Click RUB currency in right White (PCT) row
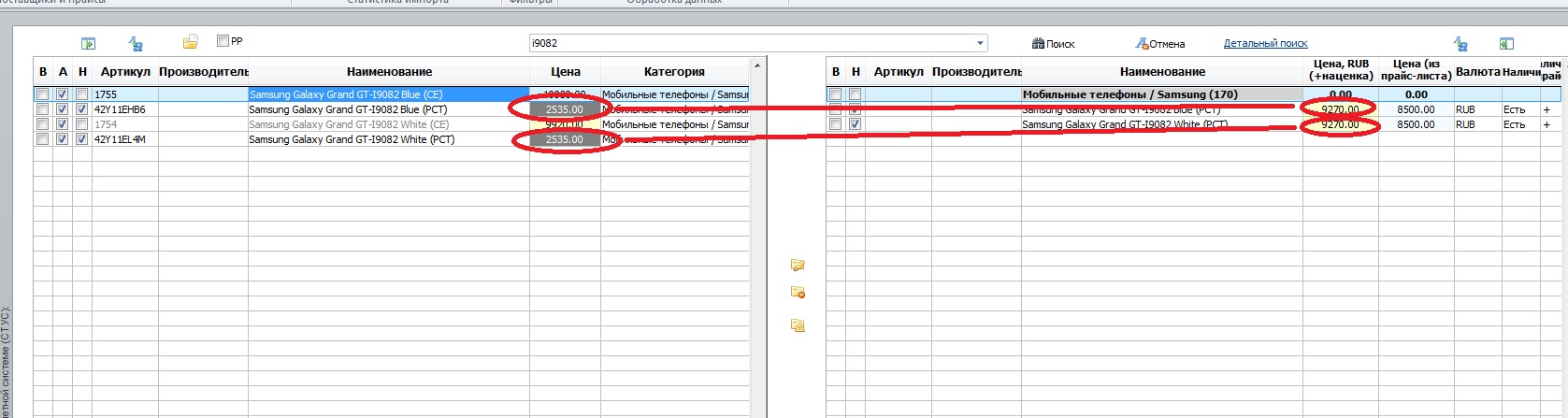 [1477, 124]
